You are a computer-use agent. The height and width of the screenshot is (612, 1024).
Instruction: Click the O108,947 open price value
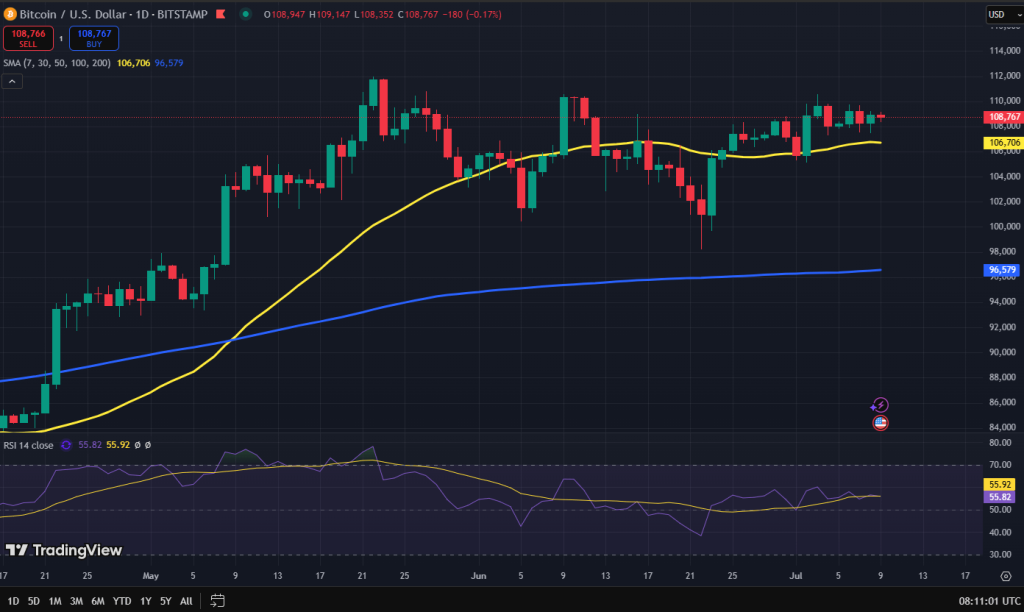[284, 14]
